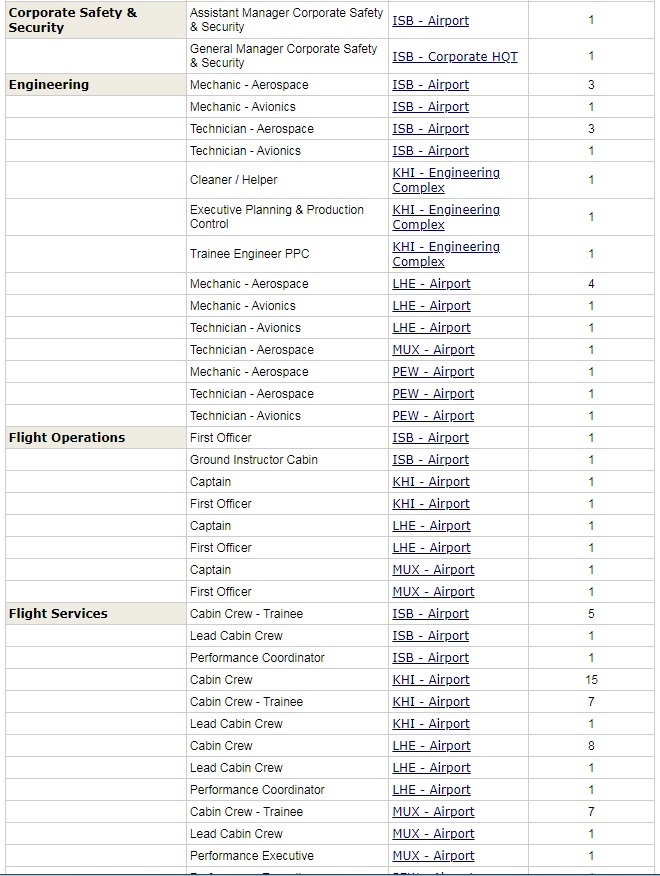Click KHI - Engineering Complex link beside Trainee Engineer PPC

pyautogui.click(x=445, y=254)
